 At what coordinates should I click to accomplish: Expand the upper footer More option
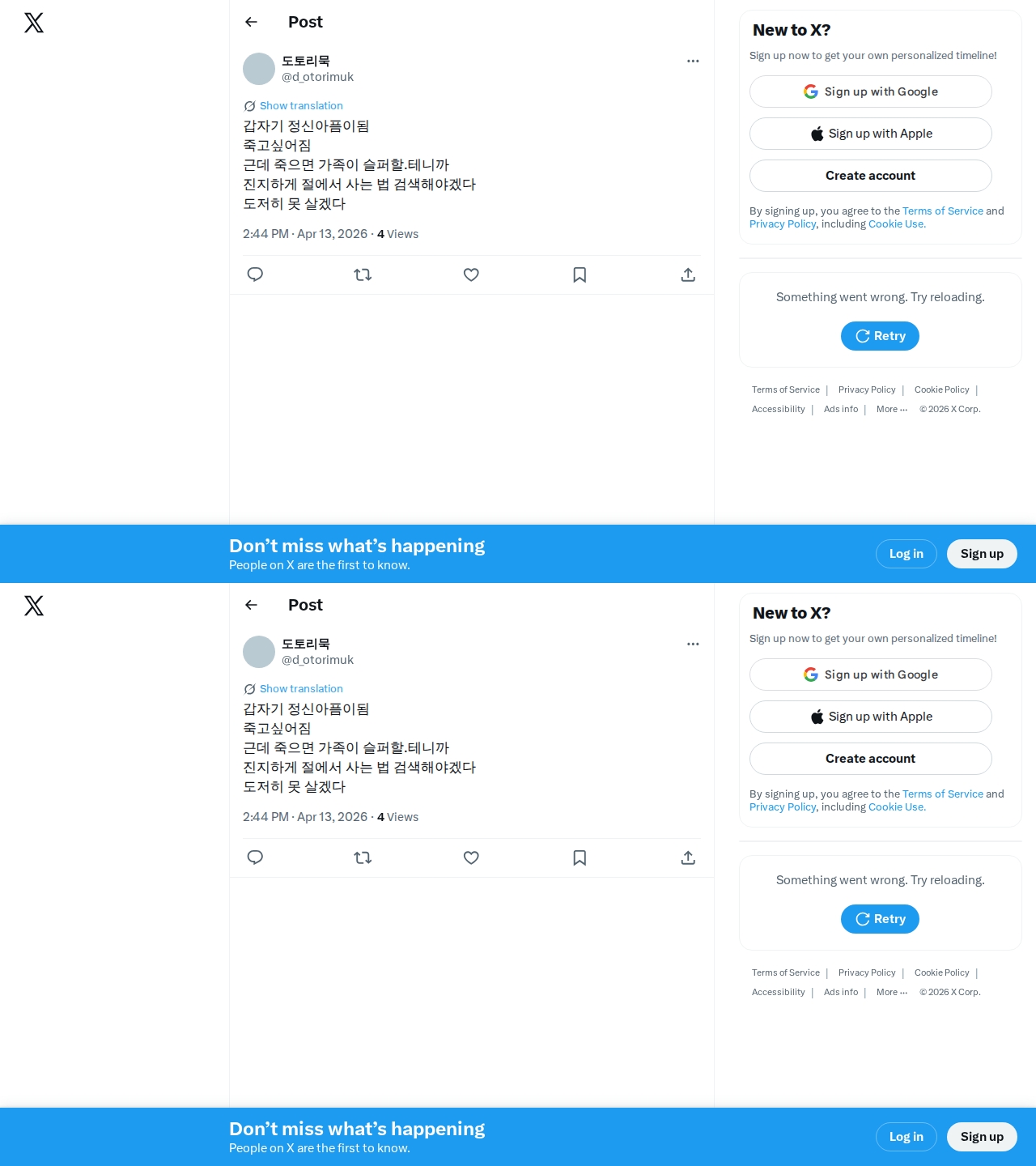[x=892, y=410]
